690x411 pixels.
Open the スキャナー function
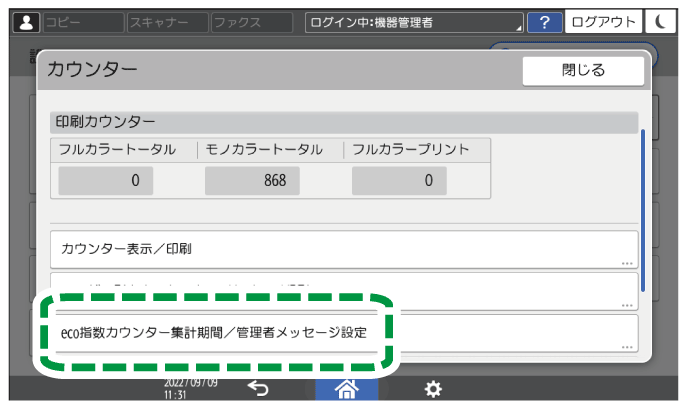point(168,22)
